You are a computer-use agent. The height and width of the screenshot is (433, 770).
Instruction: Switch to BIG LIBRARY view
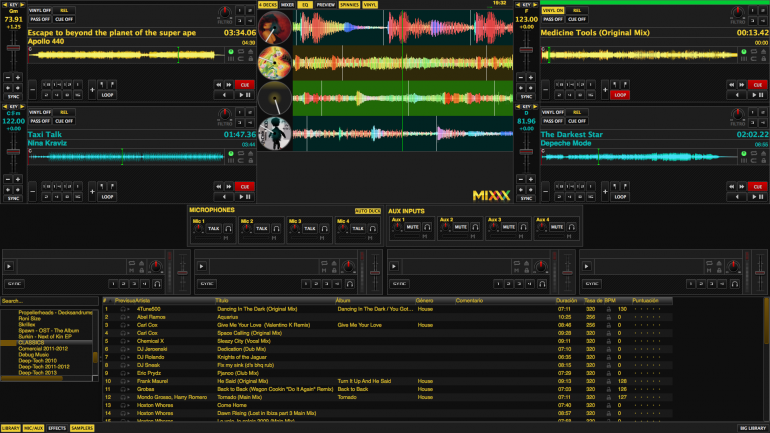pos(753,428)
